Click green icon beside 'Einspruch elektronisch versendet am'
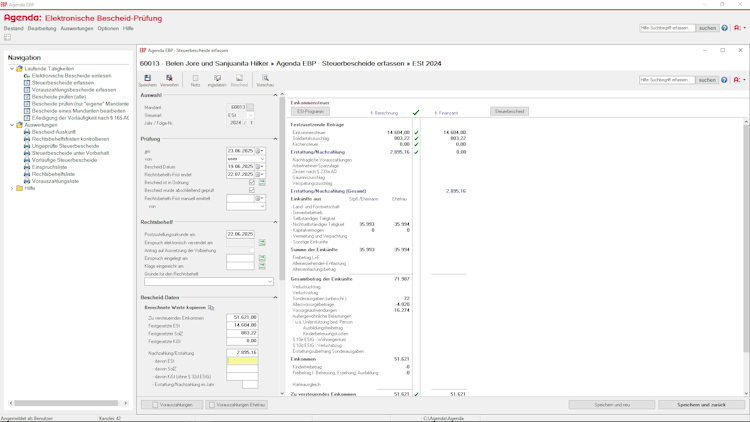 coord(262,243)
